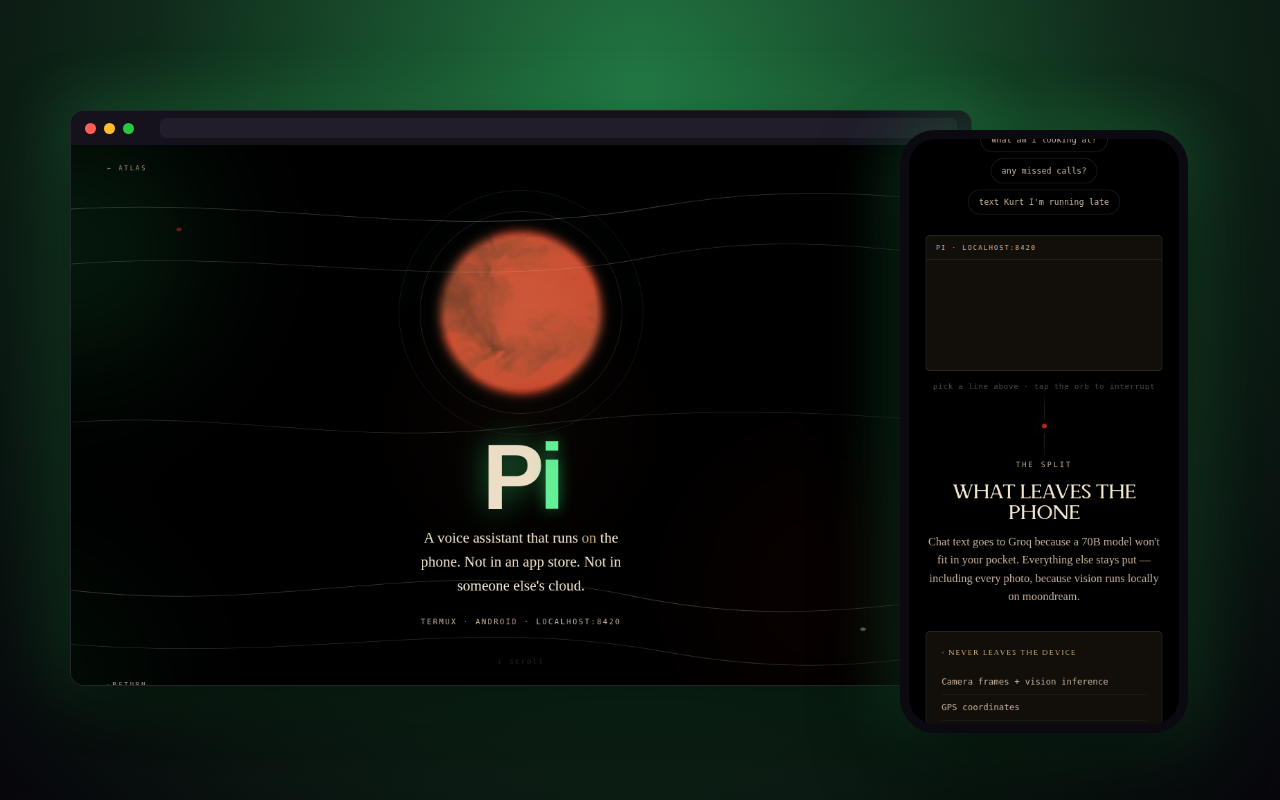Click the green maximize dot of browser window
This screenshot has width=1280, height=800.
pos(128,128)
